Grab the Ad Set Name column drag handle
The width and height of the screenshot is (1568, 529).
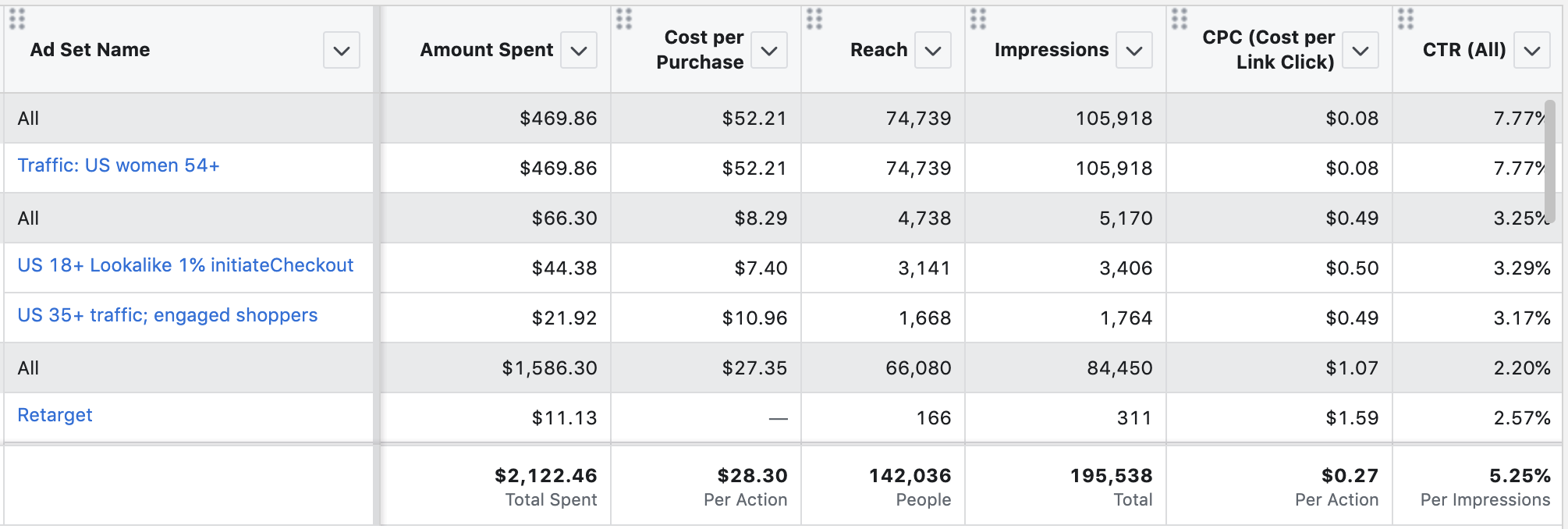coord(17,19)
